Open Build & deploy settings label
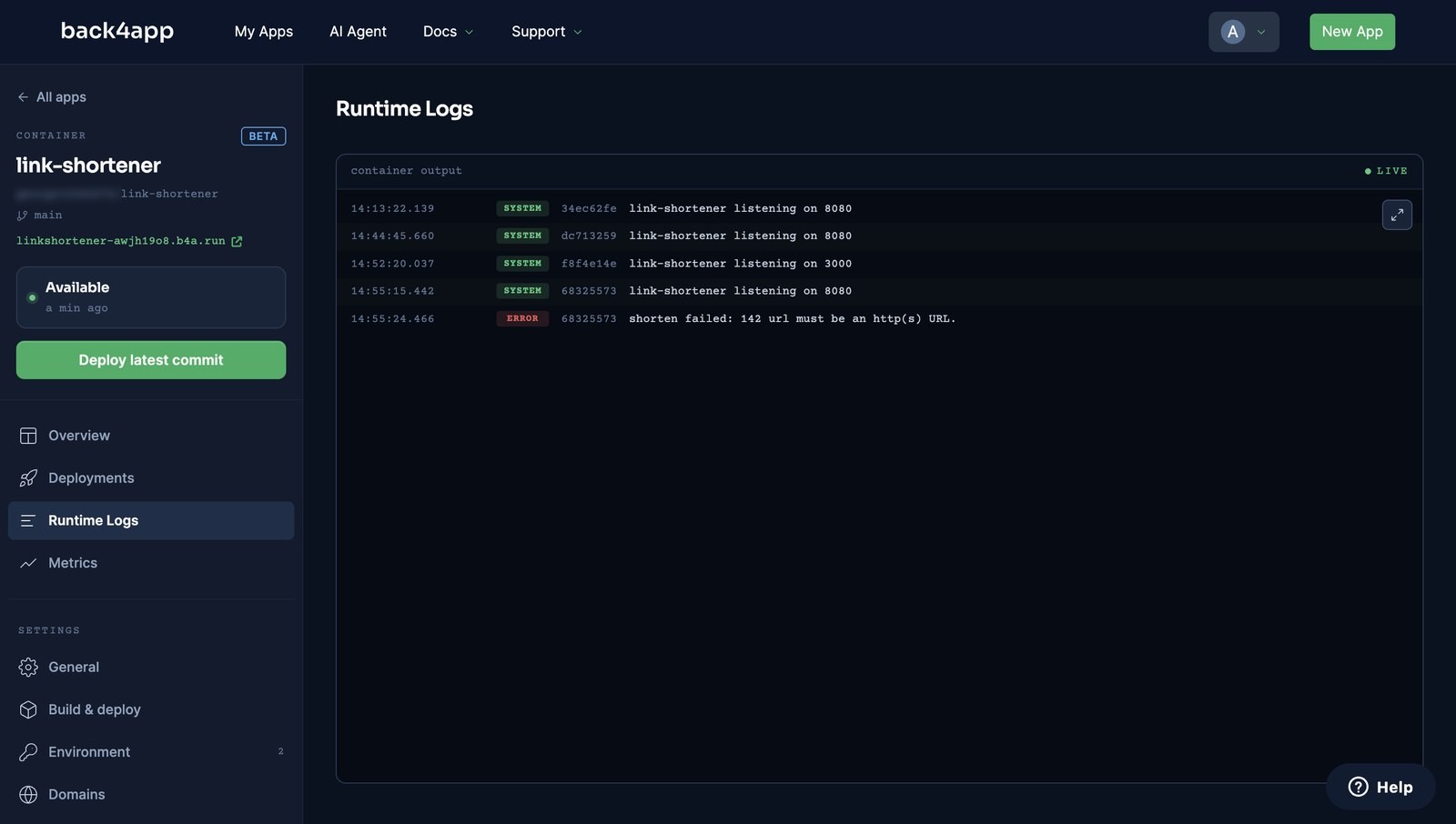The height and width of the screenshot is (824, 1456). click(x=95, y=709)
